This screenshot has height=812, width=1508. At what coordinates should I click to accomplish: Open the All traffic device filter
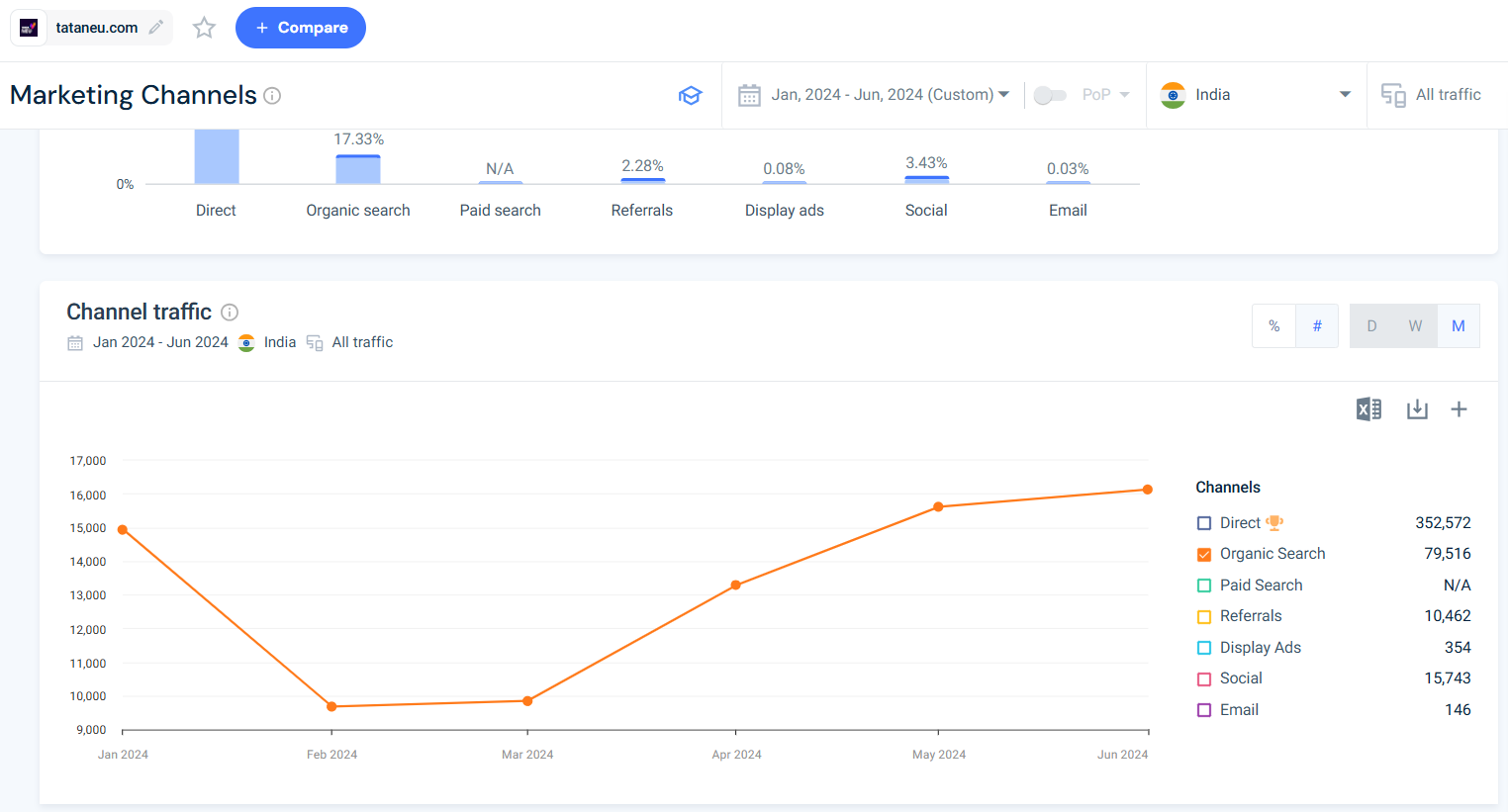click(1432, 95)
